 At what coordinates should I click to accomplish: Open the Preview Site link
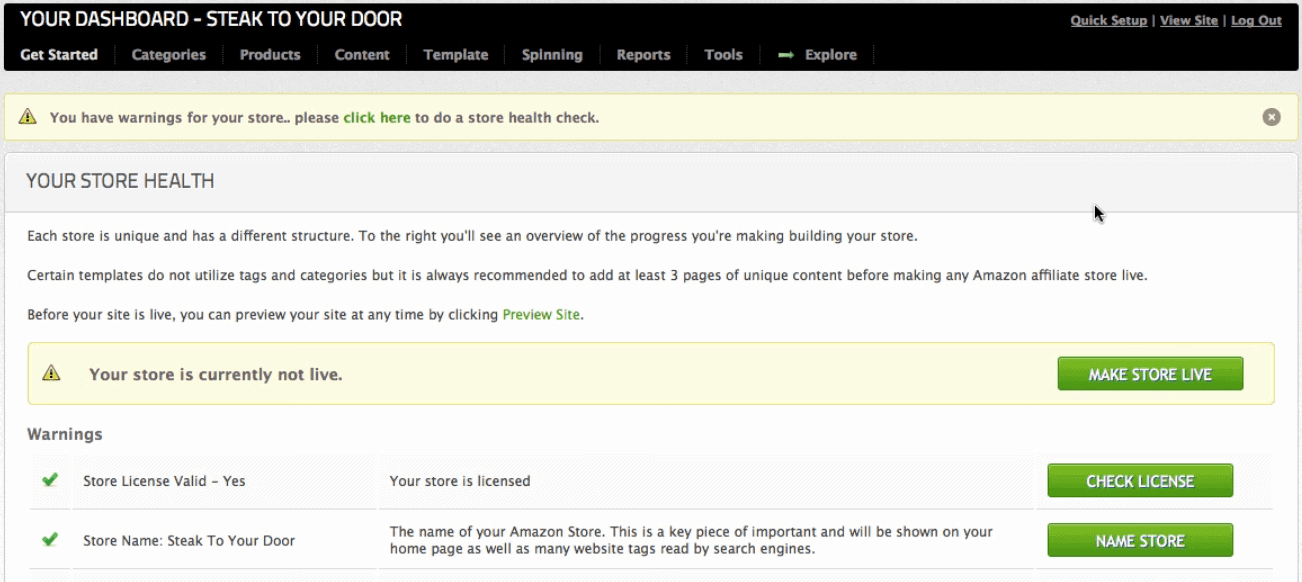pos(541,314)
